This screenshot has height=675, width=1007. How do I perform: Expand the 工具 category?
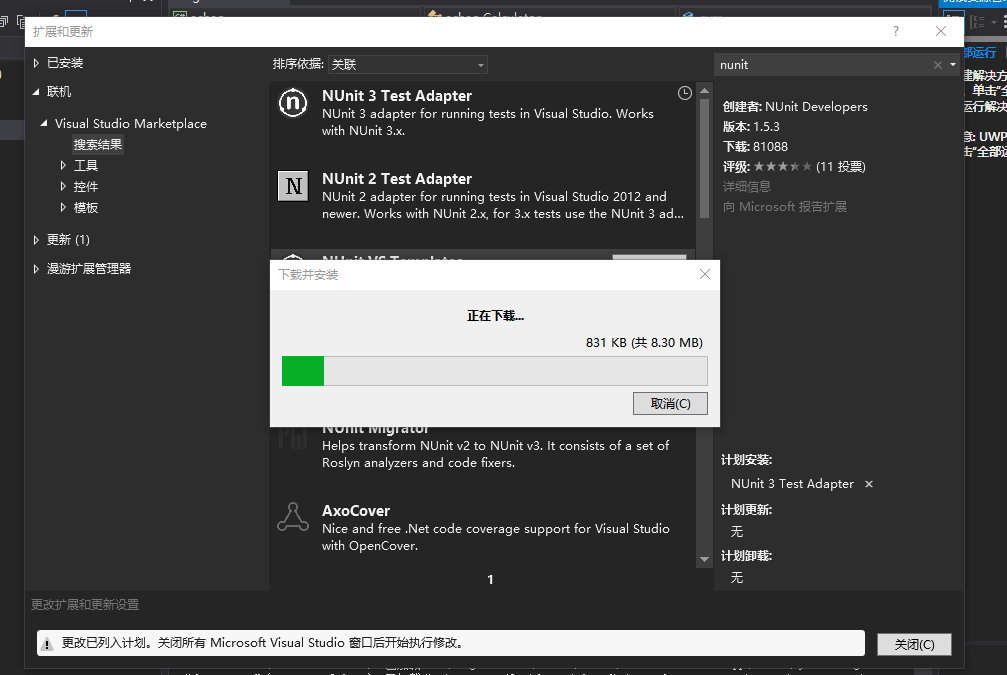63,166
